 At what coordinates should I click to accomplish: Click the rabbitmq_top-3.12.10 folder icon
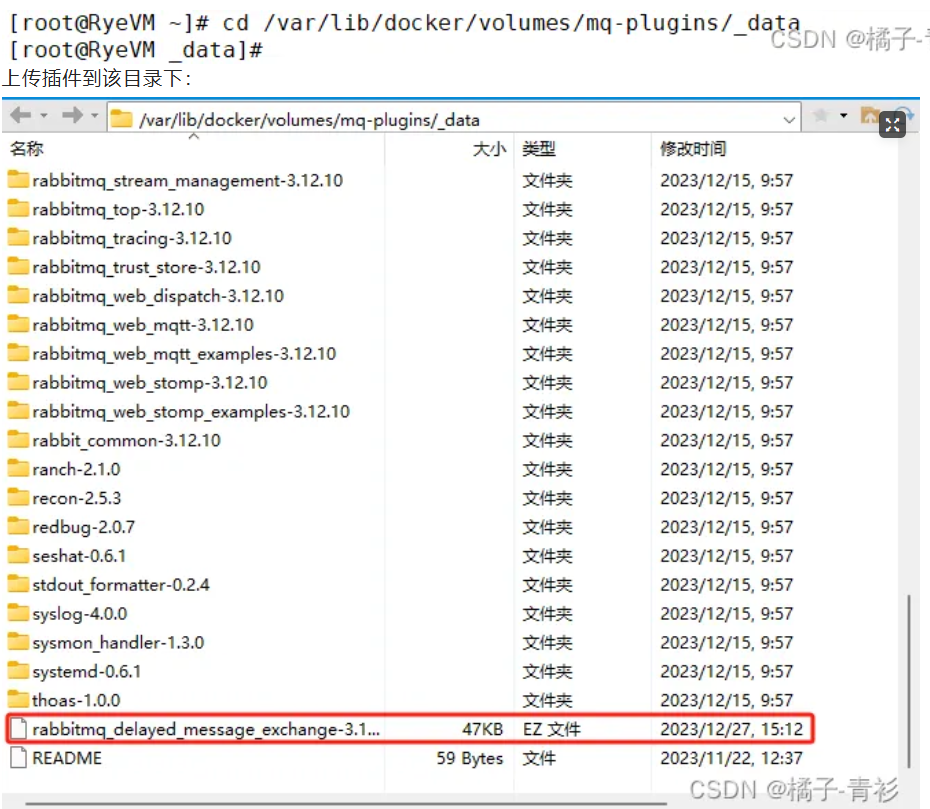(x=18, y=209)
